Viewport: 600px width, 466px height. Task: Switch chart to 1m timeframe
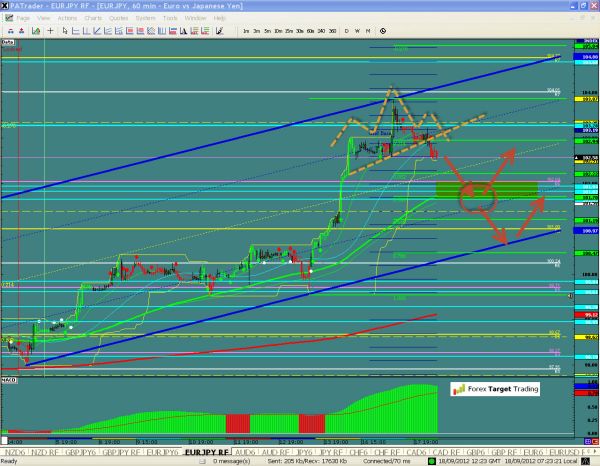247,32
